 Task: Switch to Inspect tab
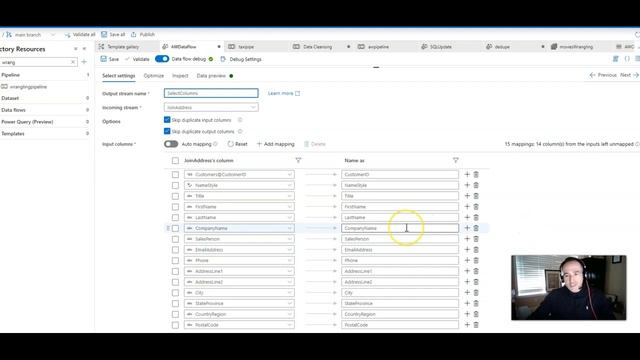(180, 76)
